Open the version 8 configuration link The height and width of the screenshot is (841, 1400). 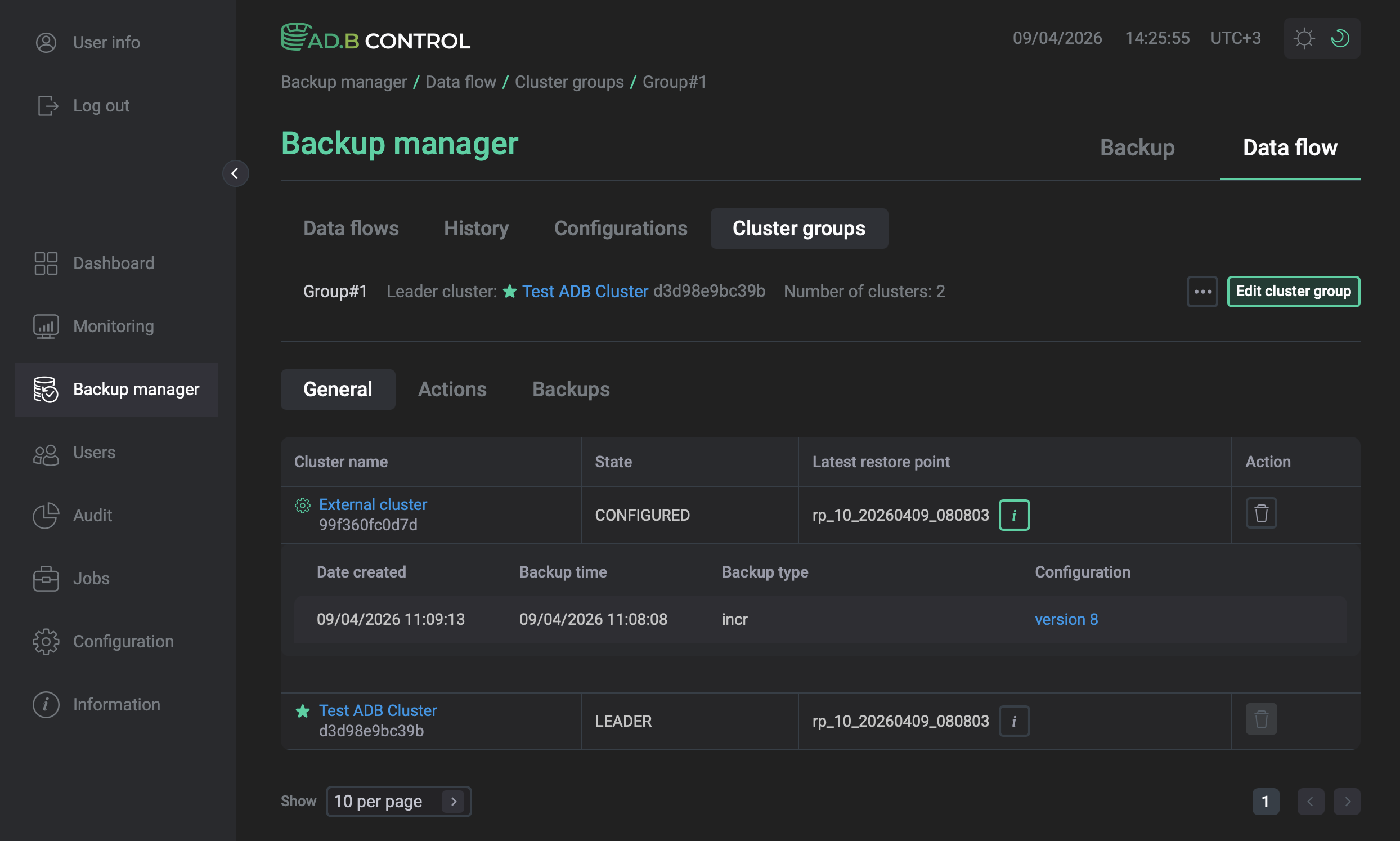click(1066, 619)
